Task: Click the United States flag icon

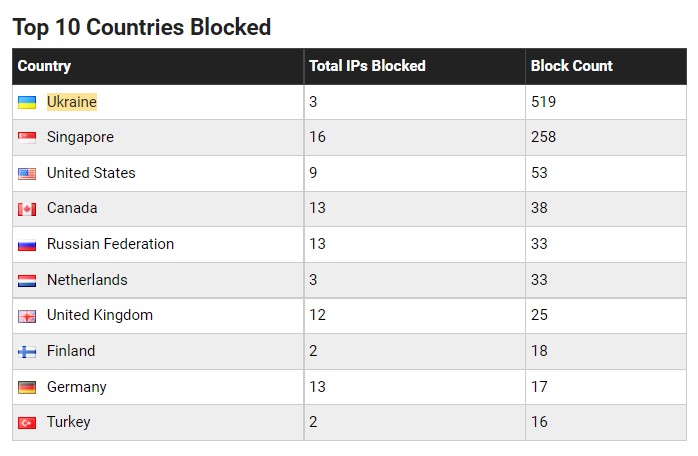Action: coord(27,173)
